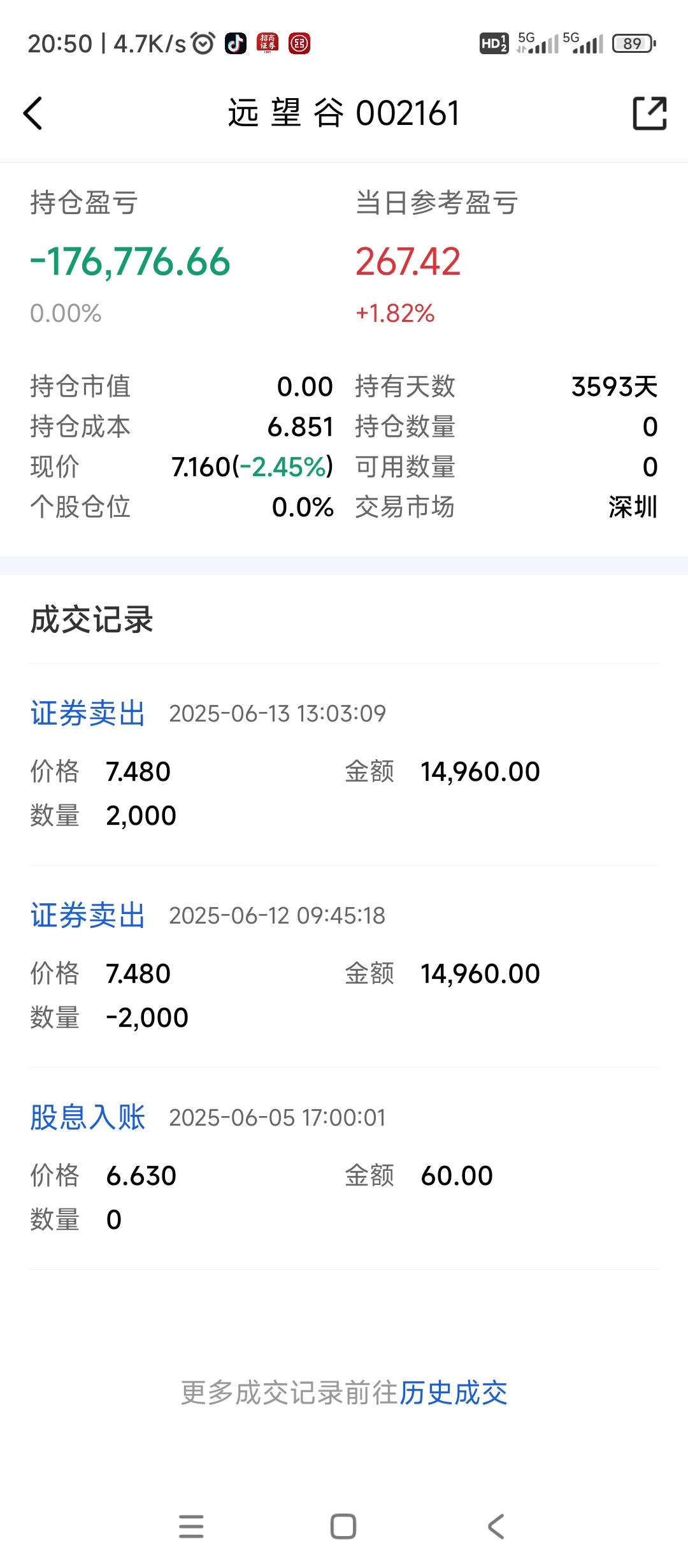Tap the Android navigation back chevron
The height and width of the screenshot is (1568, 688).
(496, 1527)
